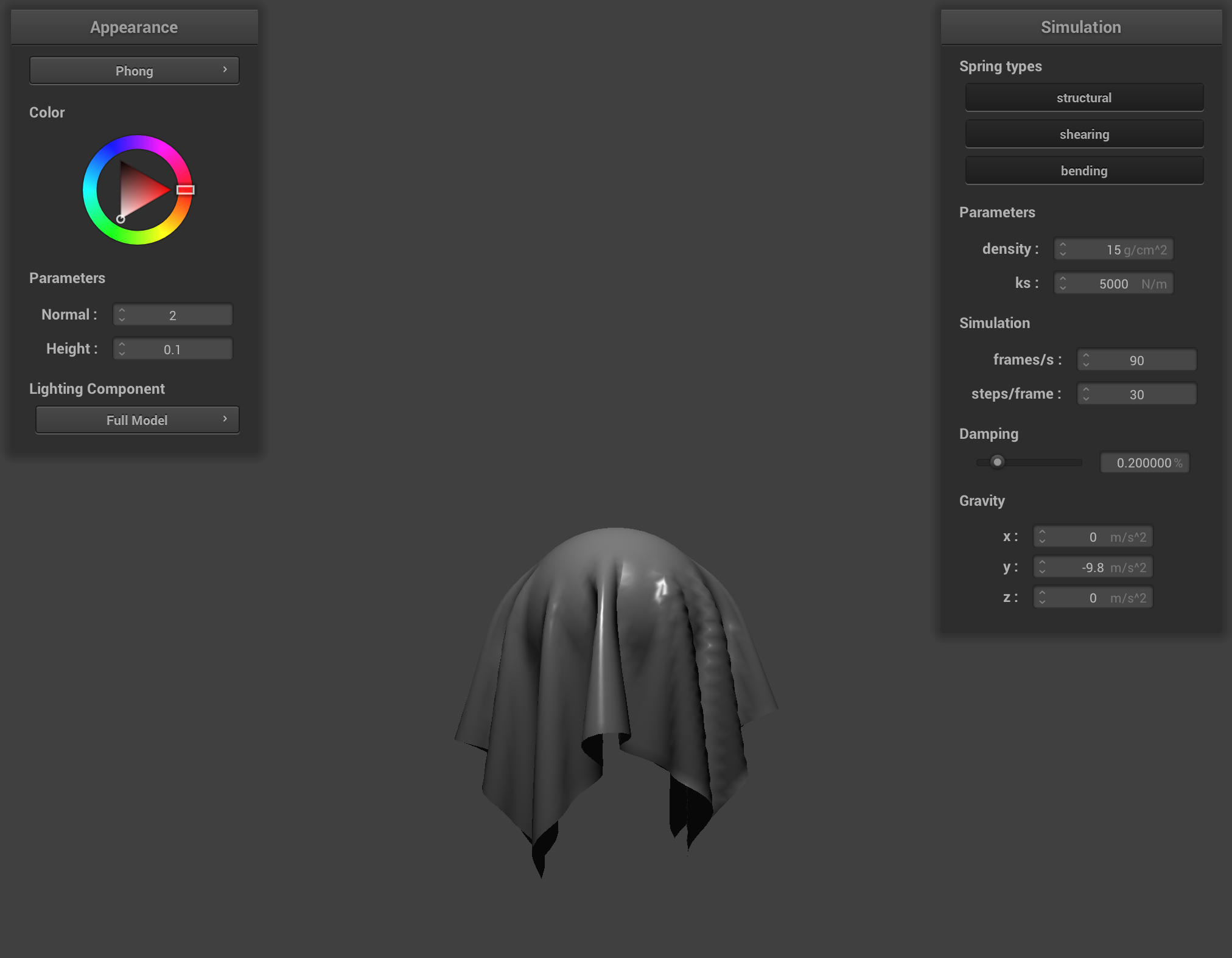Click the steps/frame stepper arrows
Image resolution: width=1232 pixels, height=958 pixels.
click(x=1086, y=394)
